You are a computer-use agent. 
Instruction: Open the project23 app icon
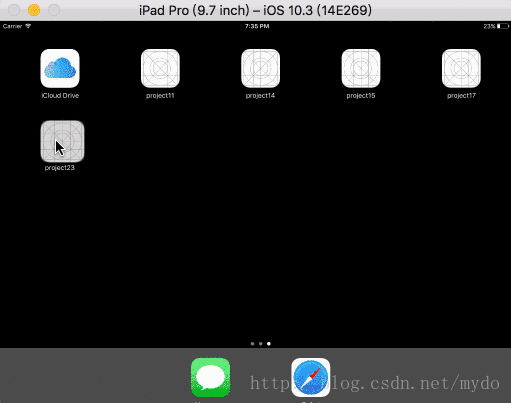click(x=62, y=141)
